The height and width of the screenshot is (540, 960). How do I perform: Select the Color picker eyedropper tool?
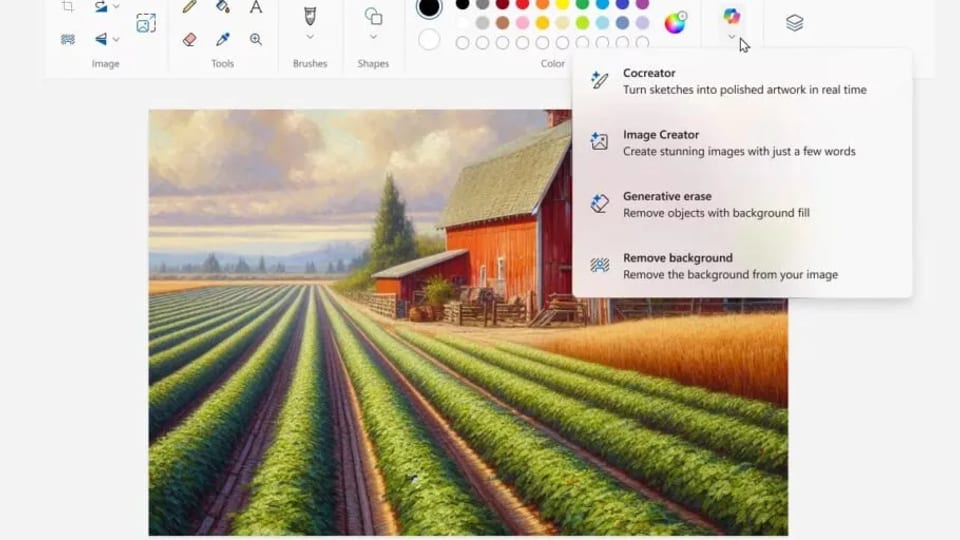[223, 40]
